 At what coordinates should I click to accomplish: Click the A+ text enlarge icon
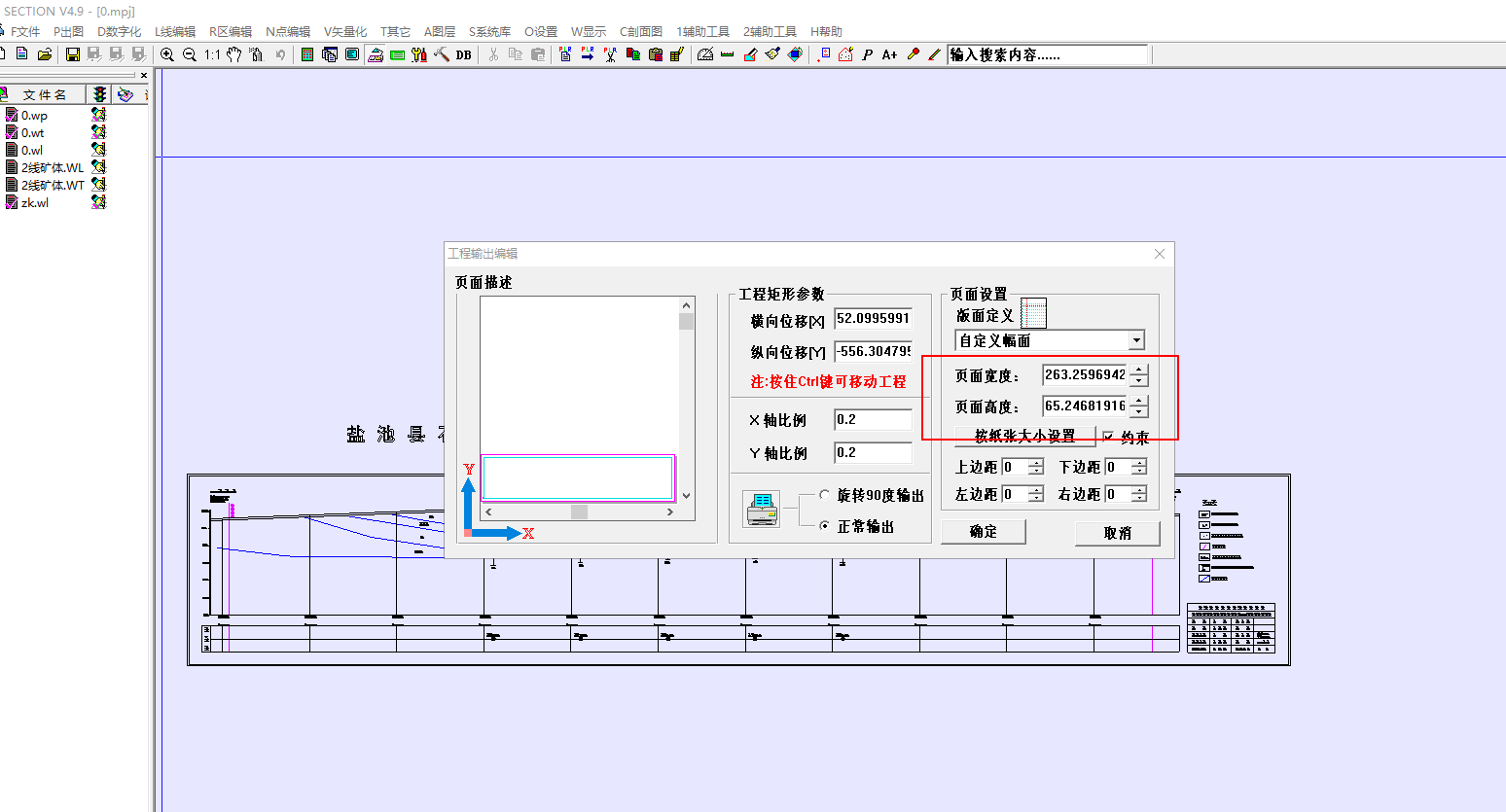click(890, 54)
